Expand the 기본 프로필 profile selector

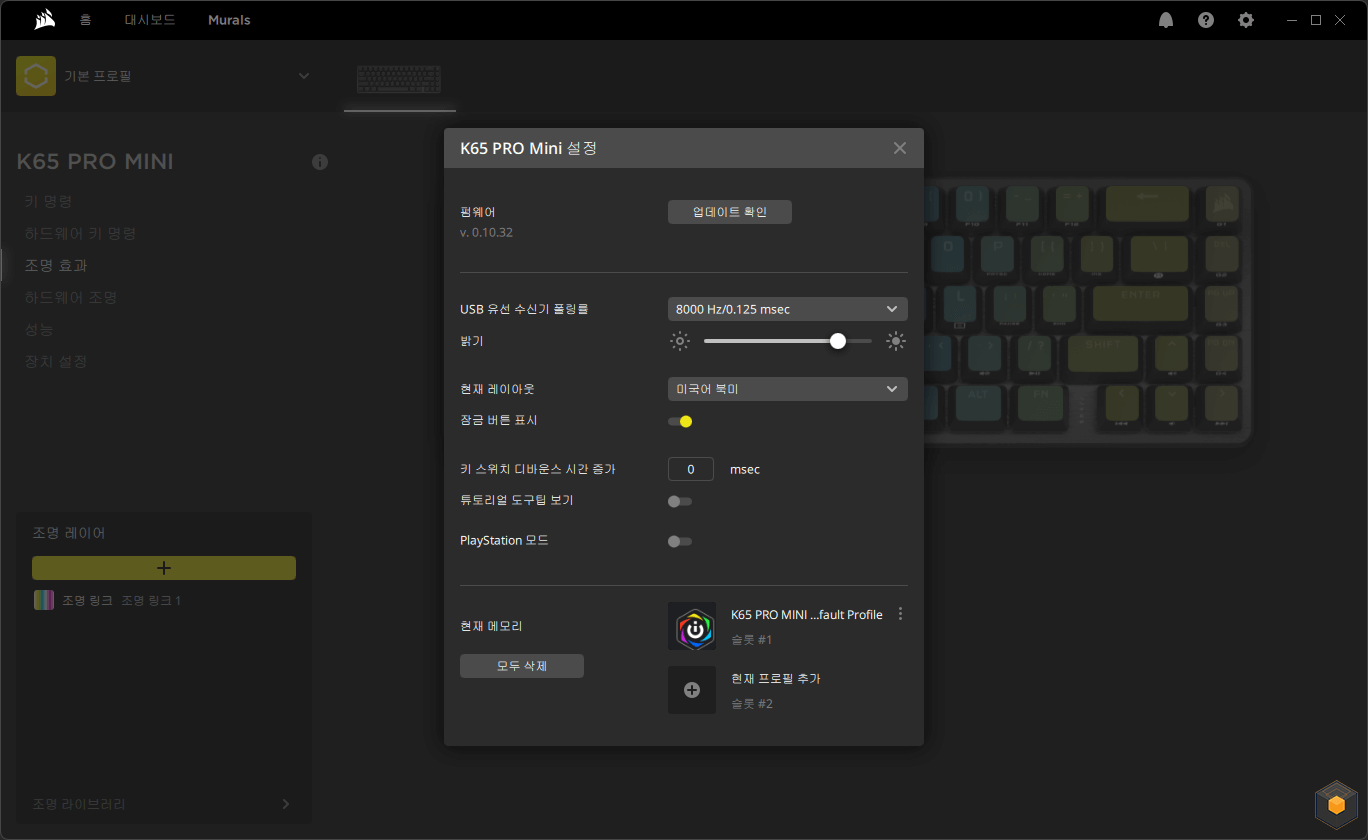[164, 76]
